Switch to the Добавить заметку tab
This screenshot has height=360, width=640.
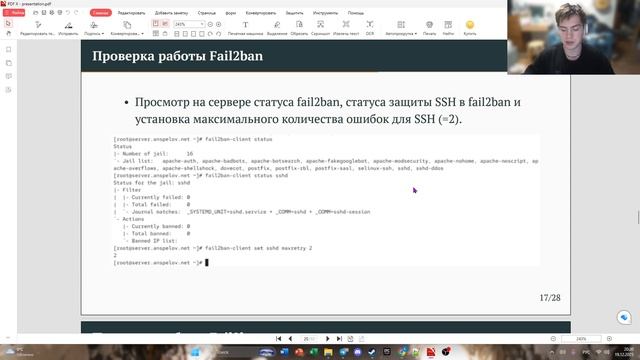[171, 13]
